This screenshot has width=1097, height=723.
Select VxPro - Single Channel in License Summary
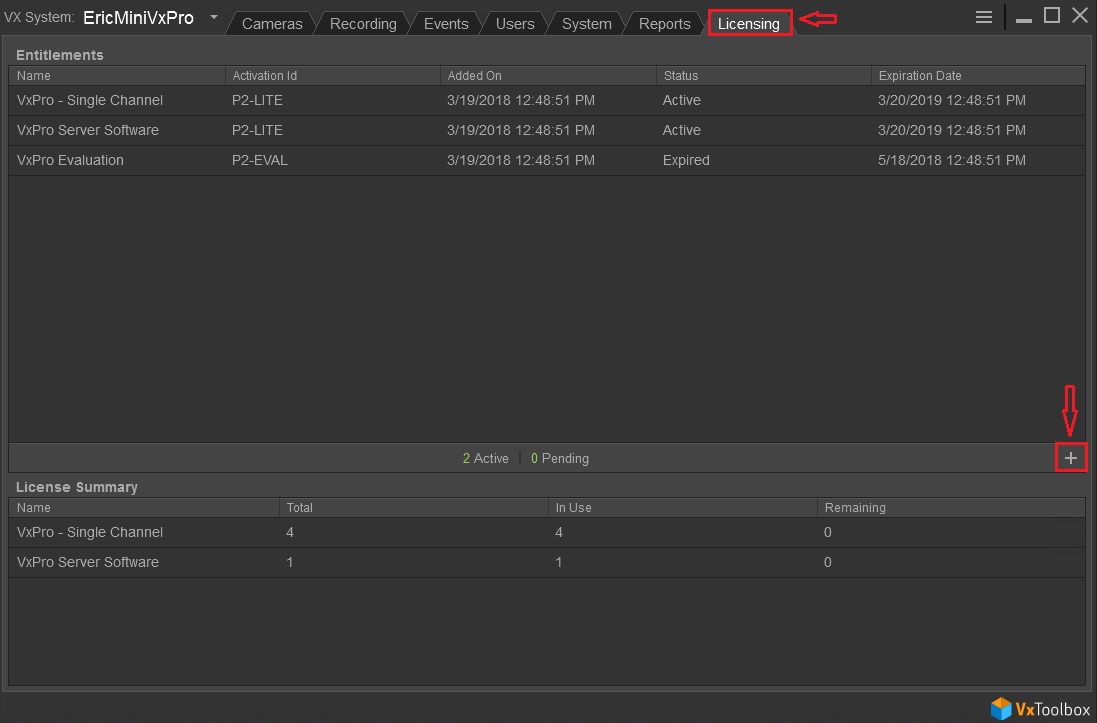click(547, 533)
